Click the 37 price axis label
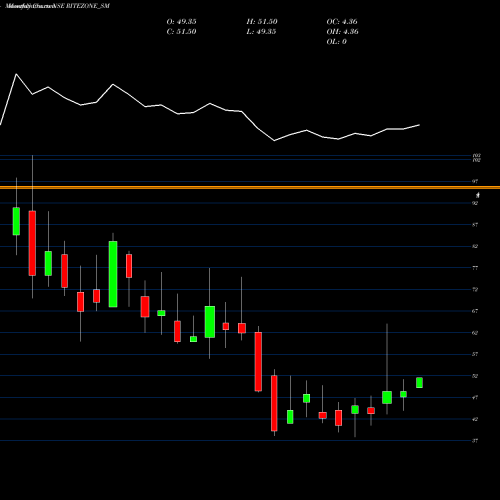Screen dimensions: 500x500 [475, 441]
